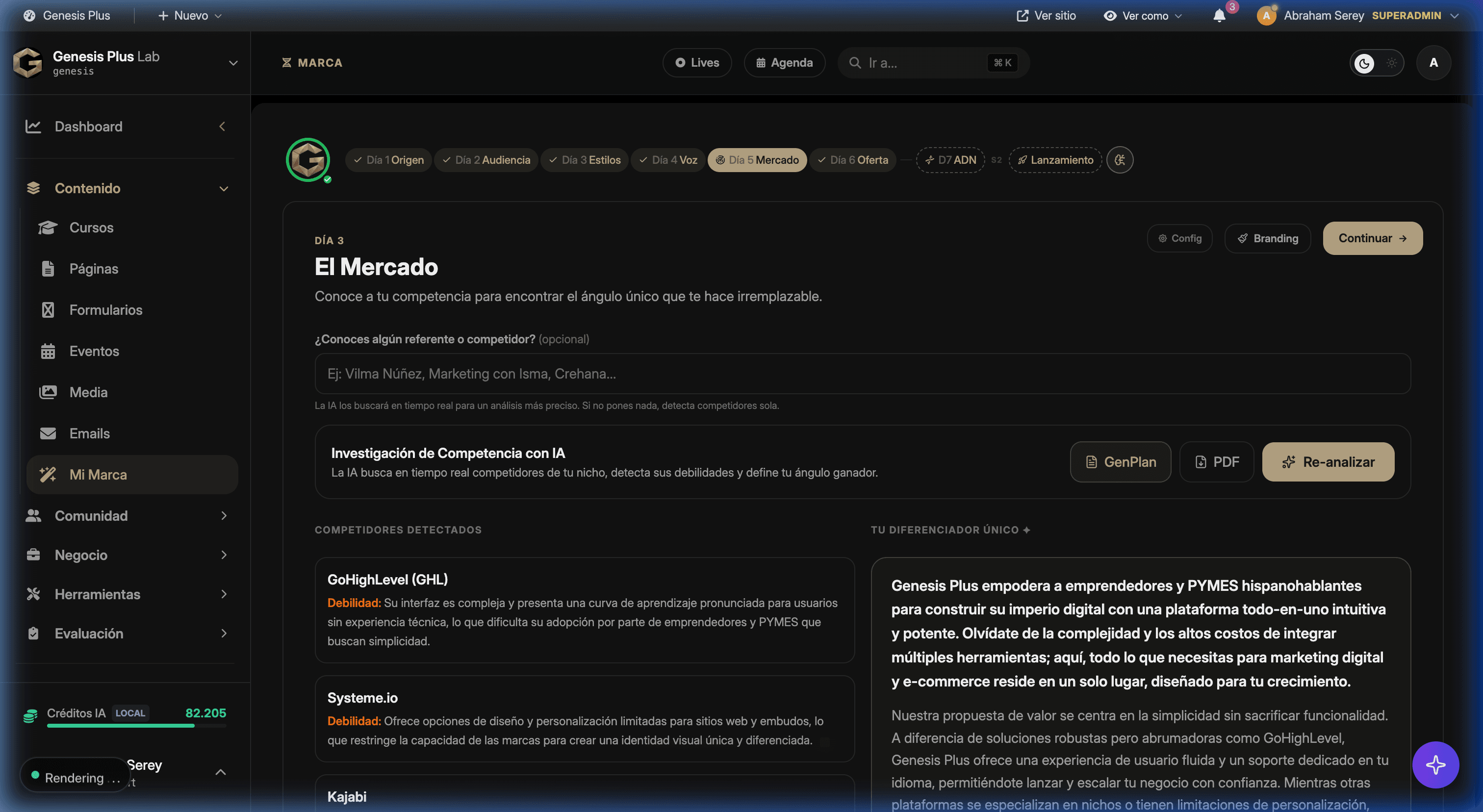The height and width of the screenshot is (812, 1483).
Task: Click the brain icon after Lanzamiento
Action: coord(1119,160)
